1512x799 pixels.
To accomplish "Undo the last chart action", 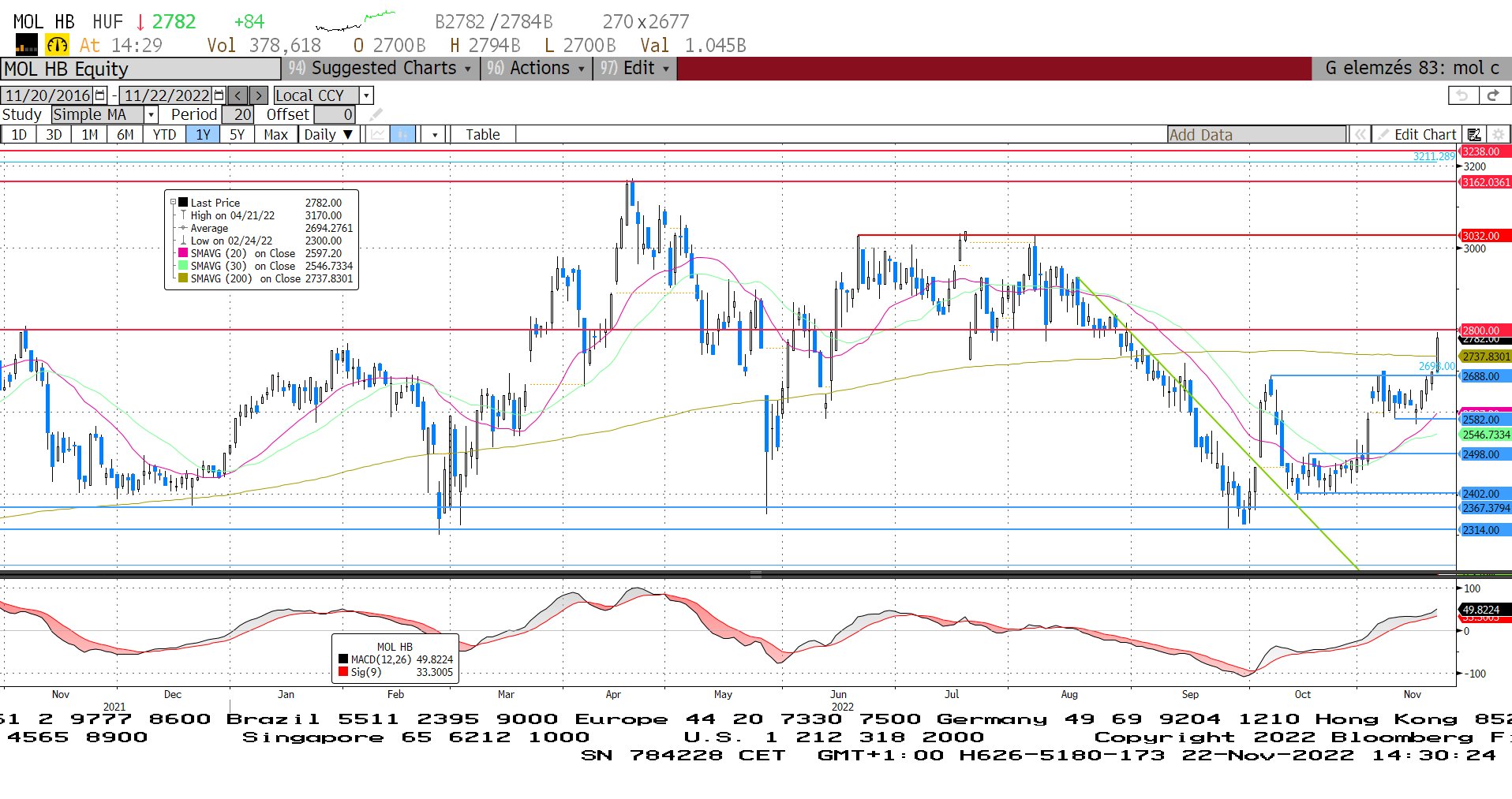I will 1463,95.
